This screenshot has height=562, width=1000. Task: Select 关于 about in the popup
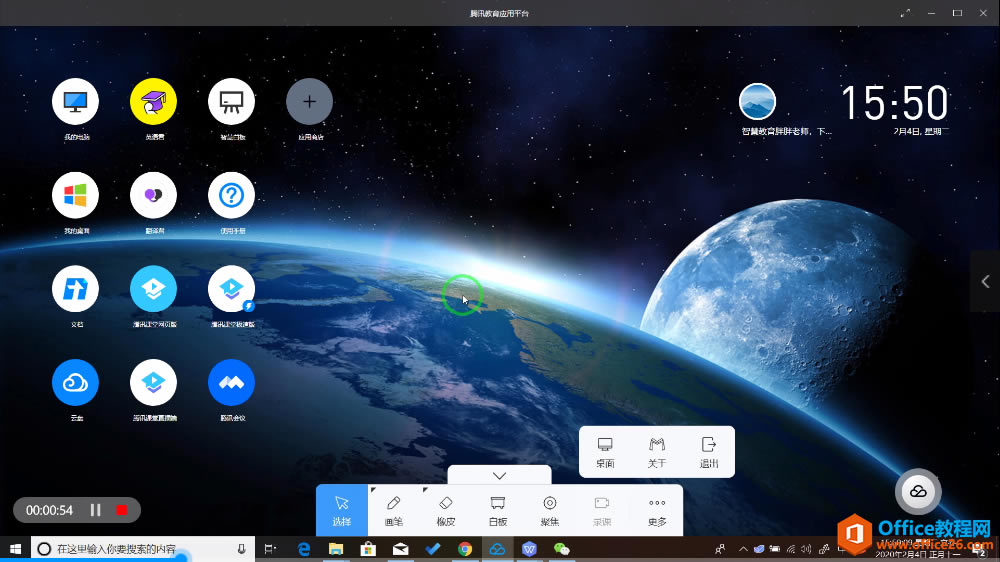[657, 452]
